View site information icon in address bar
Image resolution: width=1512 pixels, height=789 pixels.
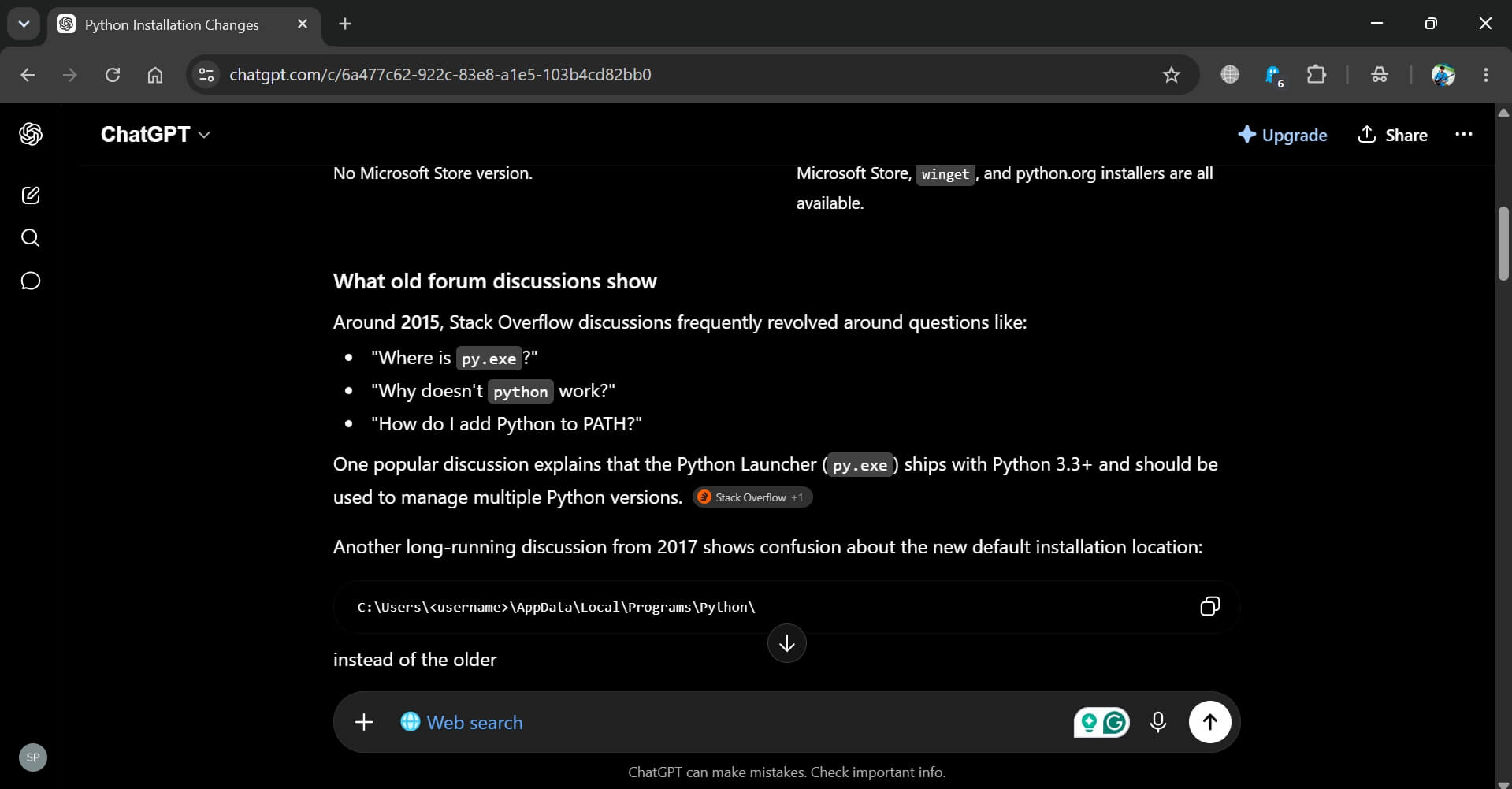tap(206, 75)
